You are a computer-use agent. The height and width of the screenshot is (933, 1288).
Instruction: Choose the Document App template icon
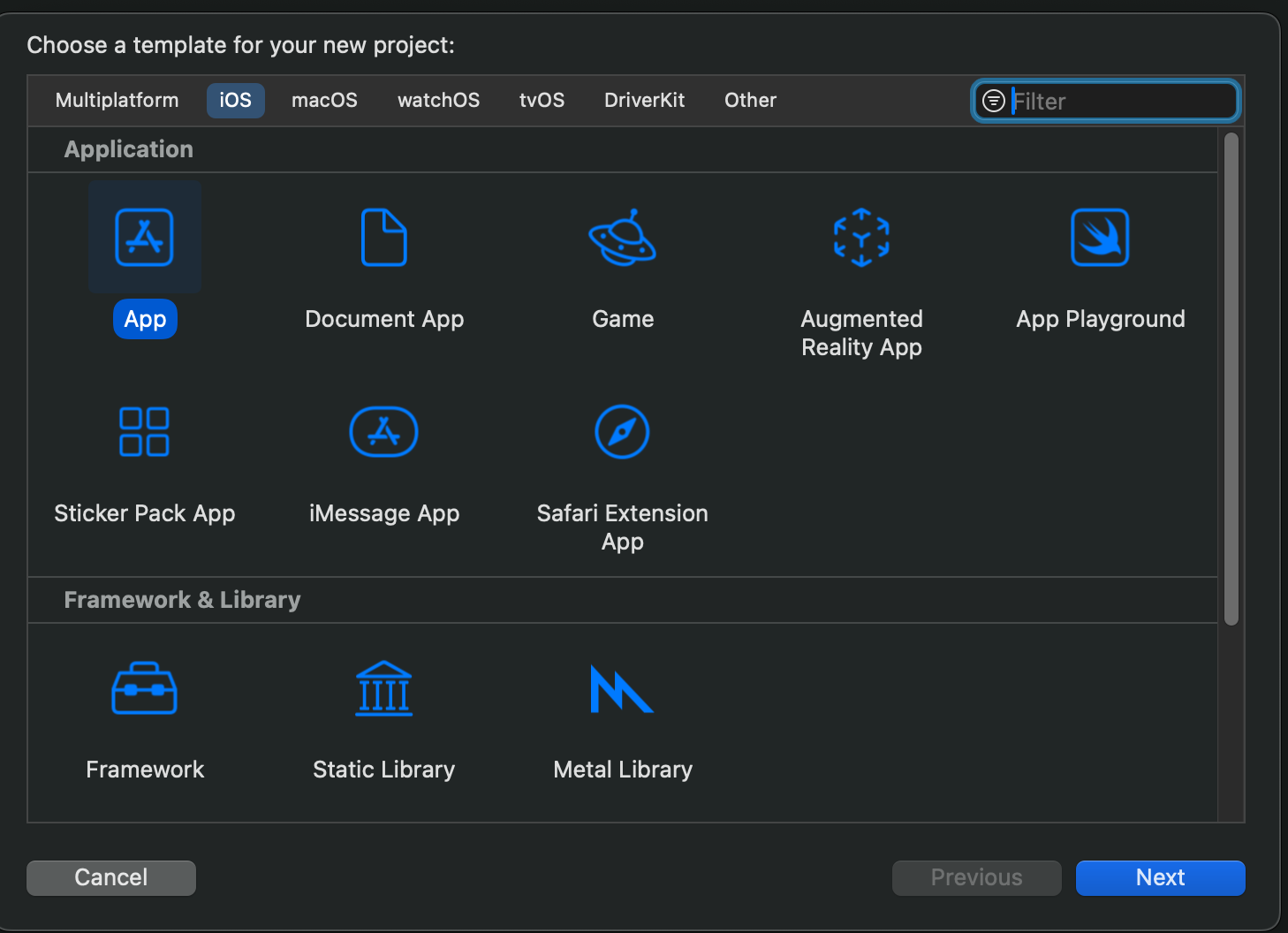tap(384, 237)
